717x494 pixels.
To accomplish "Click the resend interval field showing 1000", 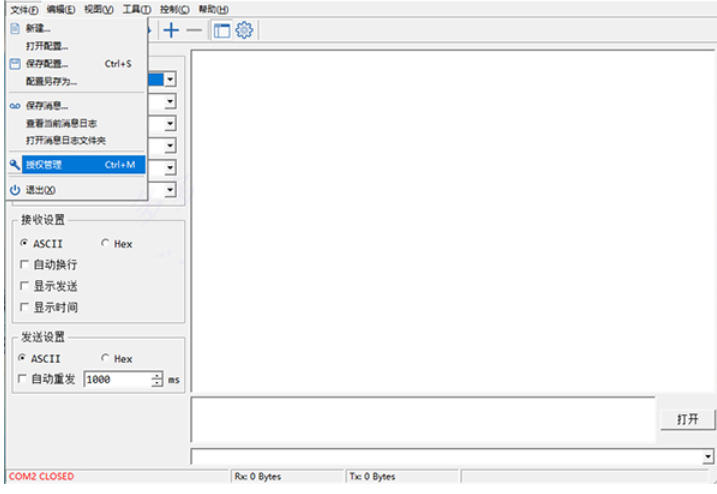I will tap(116, 380).
